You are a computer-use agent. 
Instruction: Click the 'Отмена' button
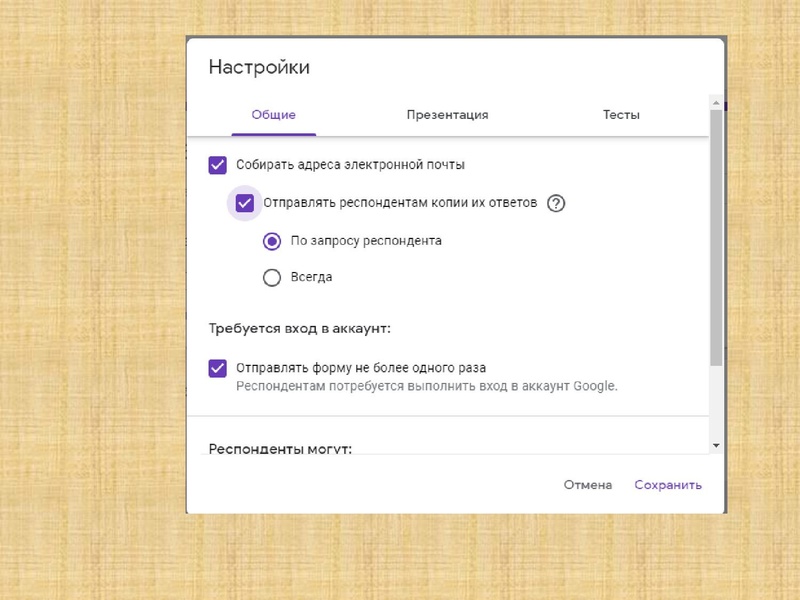(589, 484)
